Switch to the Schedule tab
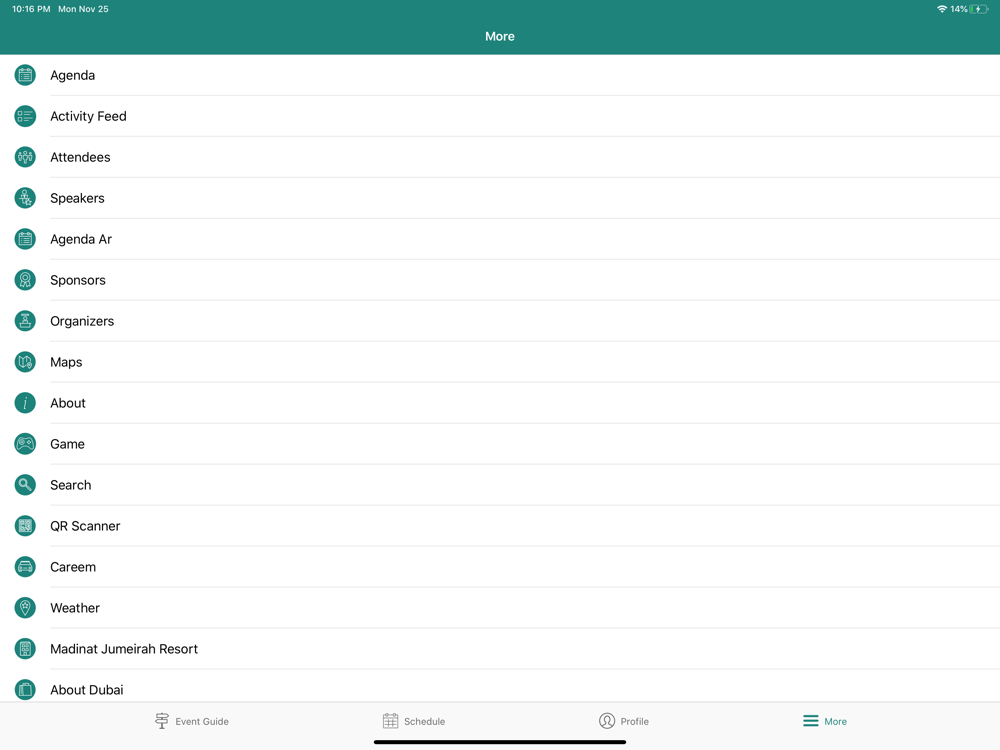 (x=414, y=721)
